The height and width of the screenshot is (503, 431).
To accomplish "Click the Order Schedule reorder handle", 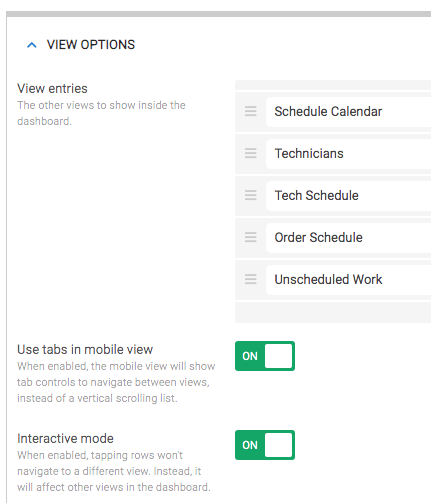I will pyautogui.click(x=251, y=237).
